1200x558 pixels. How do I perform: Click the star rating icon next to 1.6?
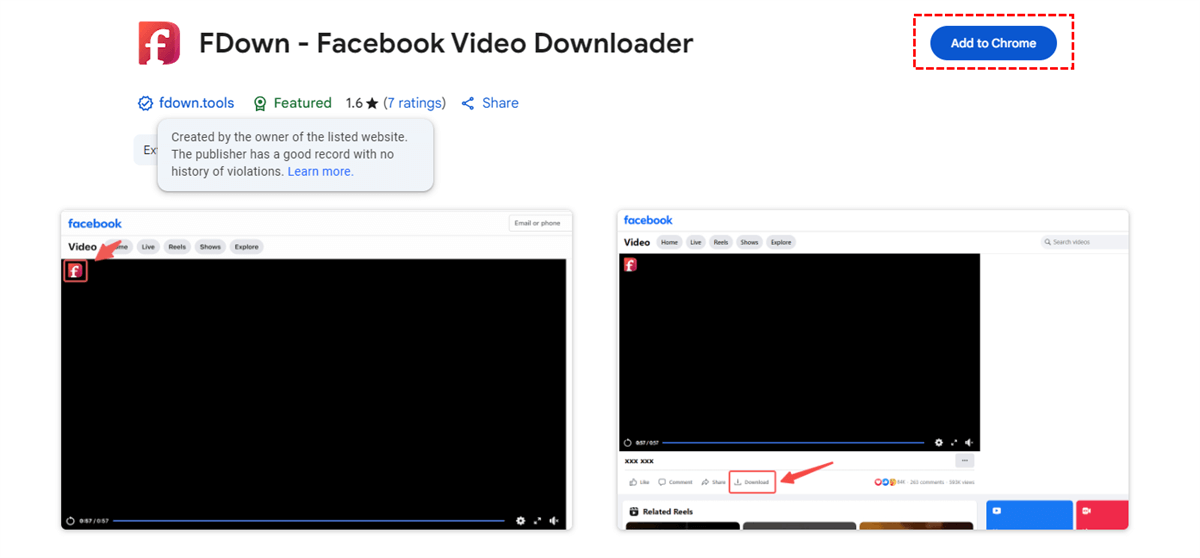coord(372,103)
